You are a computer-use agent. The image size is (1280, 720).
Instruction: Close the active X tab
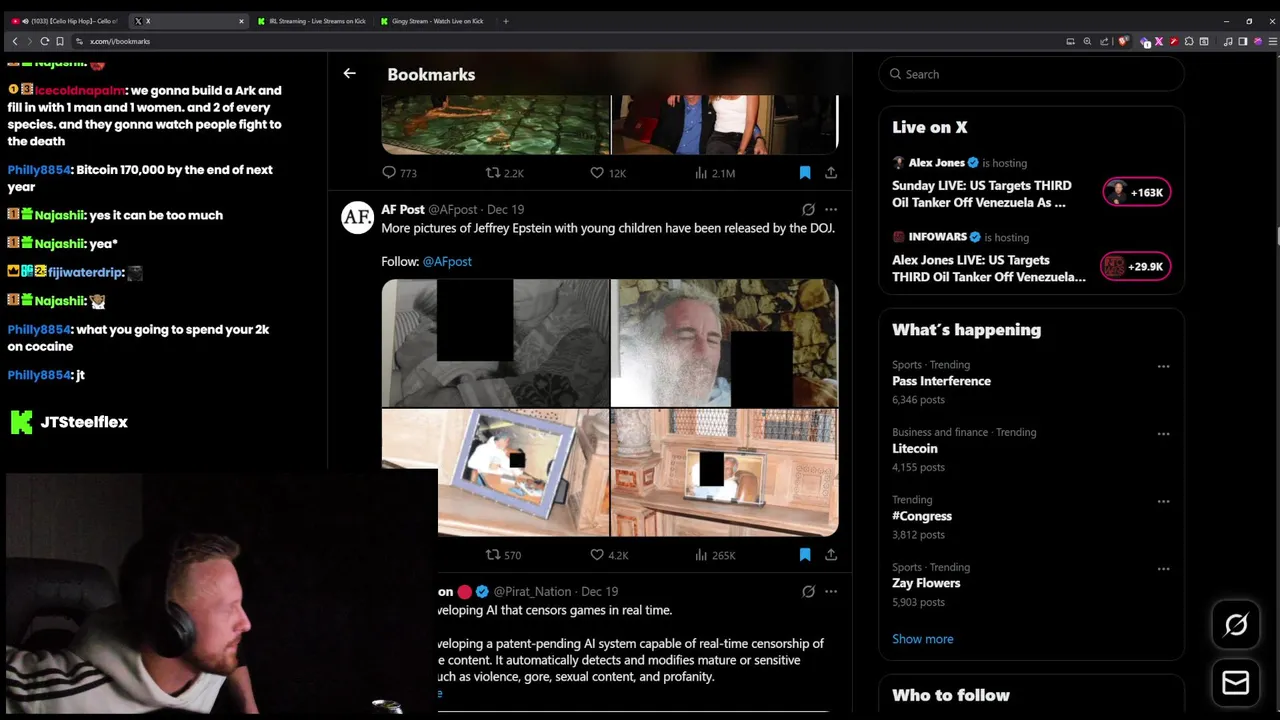coord(241,21)
